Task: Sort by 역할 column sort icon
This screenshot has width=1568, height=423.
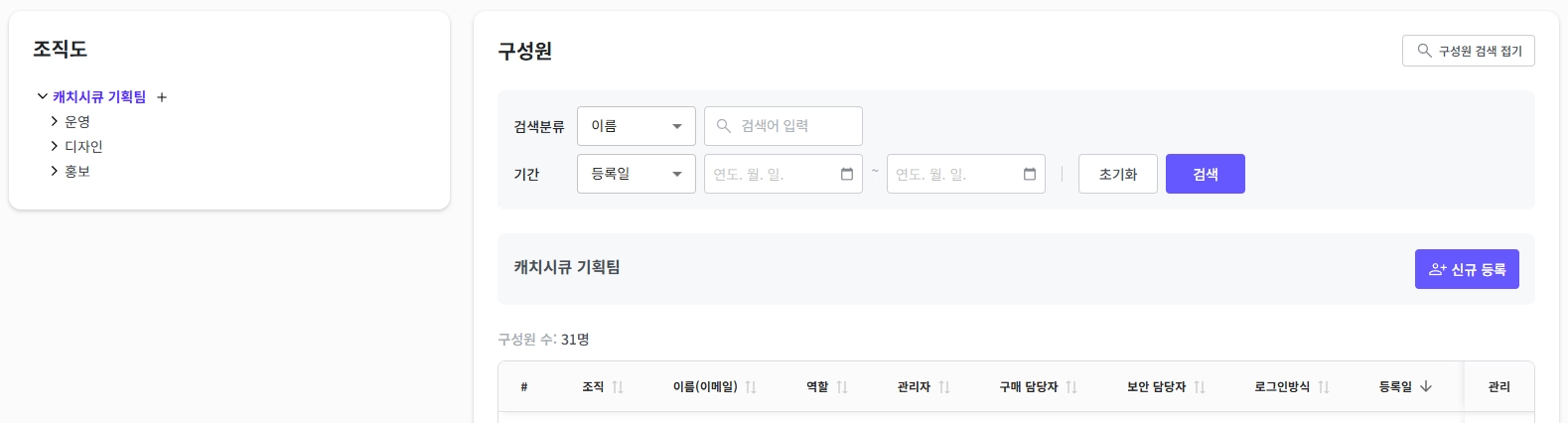Action: point(842,387)
